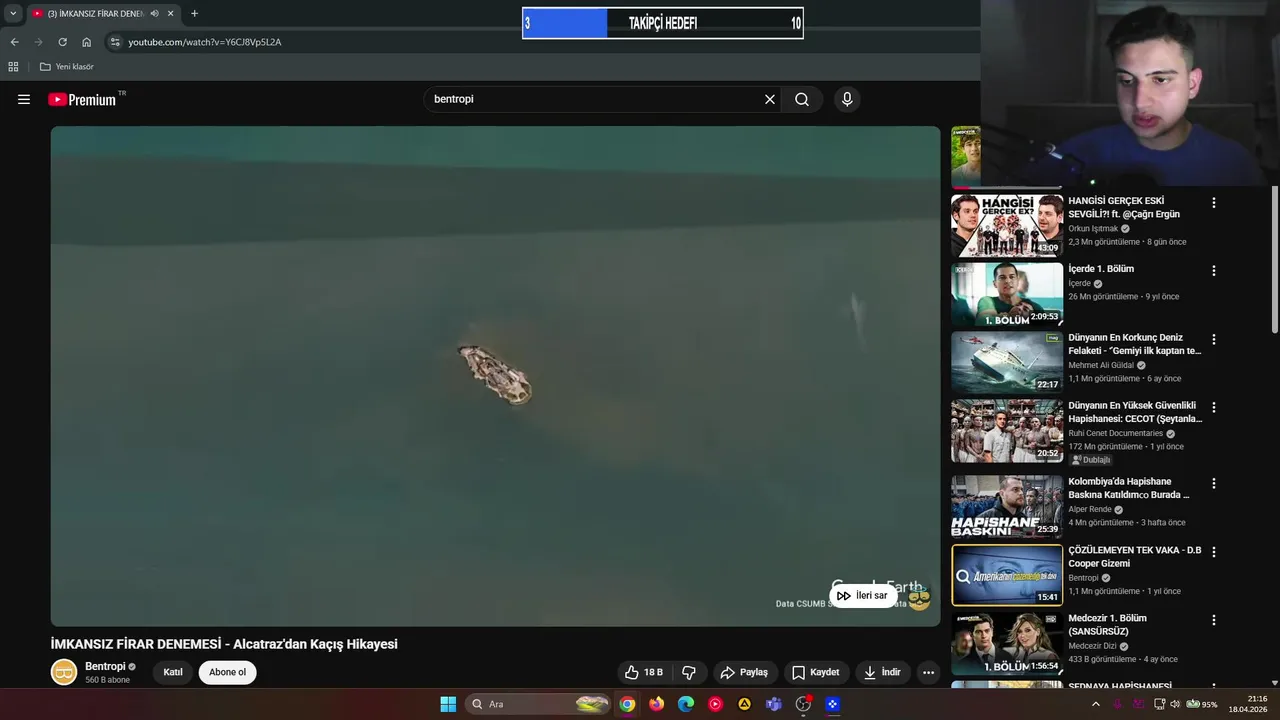
Task: Download the video with İndir
Action: (x=883, y=672)
